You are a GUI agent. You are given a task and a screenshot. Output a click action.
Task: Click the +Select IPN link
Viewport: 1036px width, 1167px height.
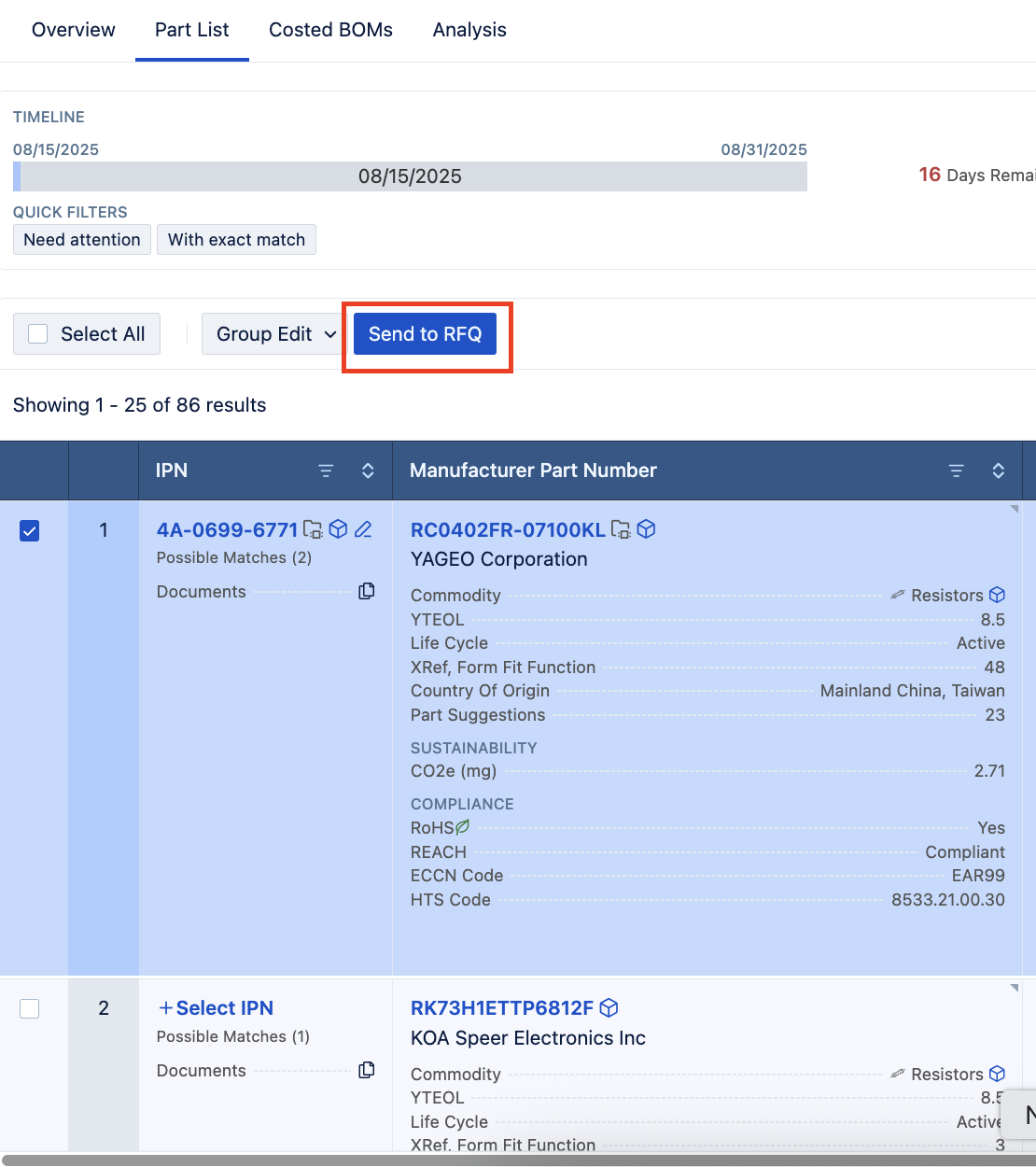click(216, 1008)
